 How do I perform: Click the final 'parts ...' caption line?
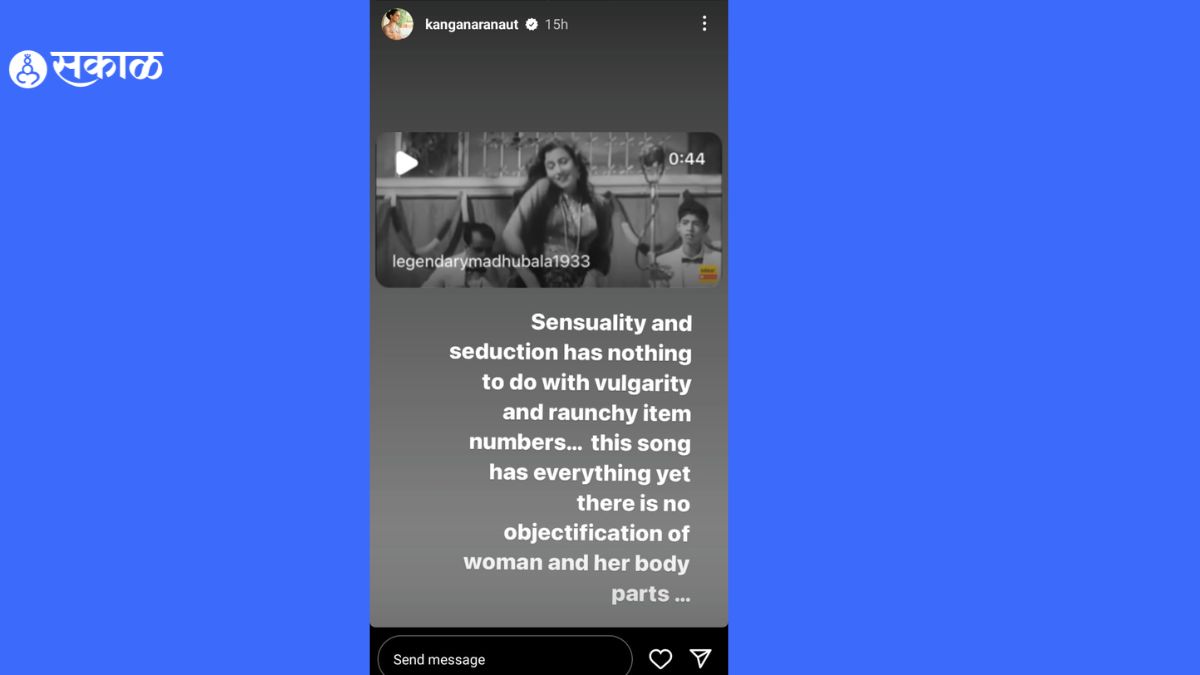650,594
